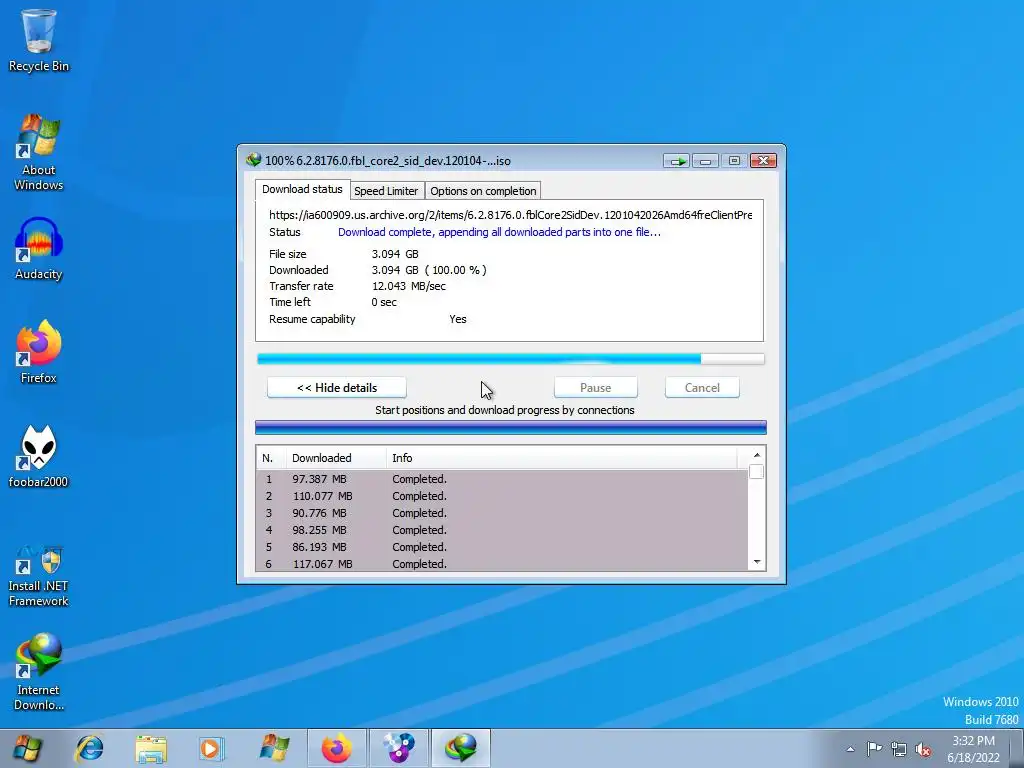Open the About Windows shortcut
This screenshot has height=768, width=1024.
pos(39,153)
